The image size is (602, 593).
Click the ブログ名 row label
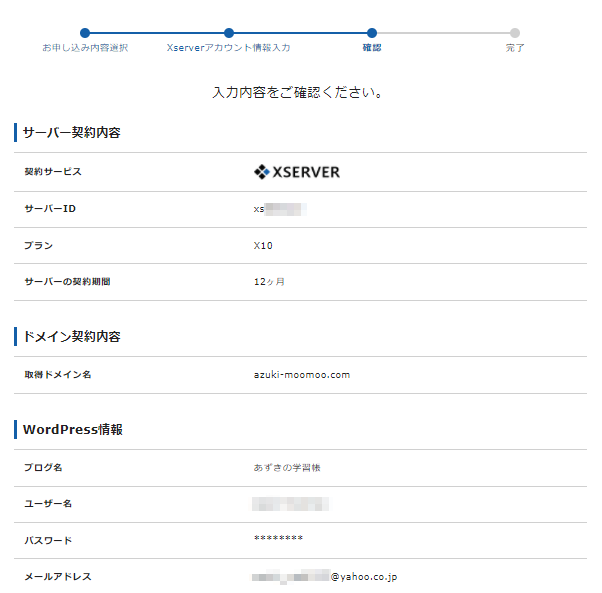[43, 467]
